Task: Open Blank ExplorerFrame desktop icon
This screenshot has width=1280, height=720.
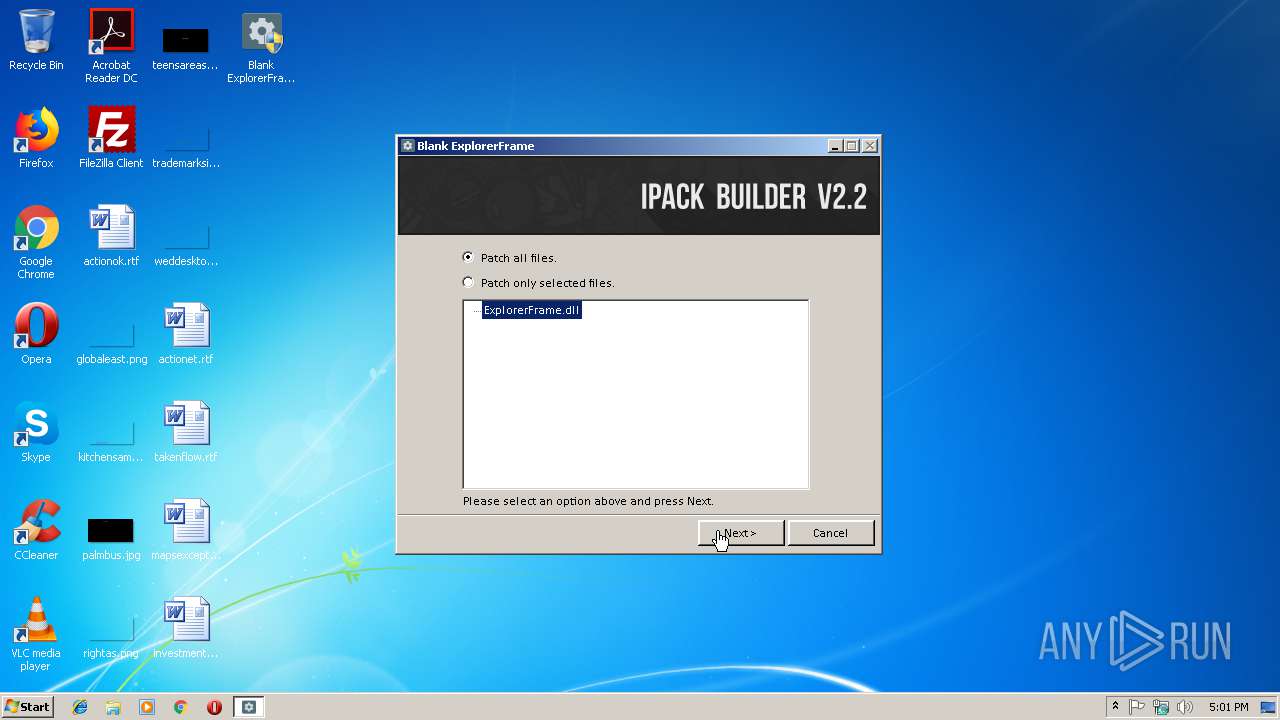Action: click(261, 47)
